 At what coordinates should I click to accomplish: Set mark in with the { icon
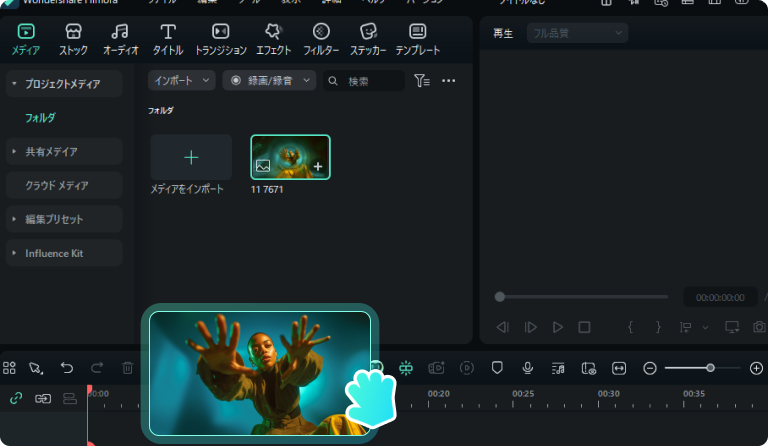pyautogui.click(x=631, y=327)
